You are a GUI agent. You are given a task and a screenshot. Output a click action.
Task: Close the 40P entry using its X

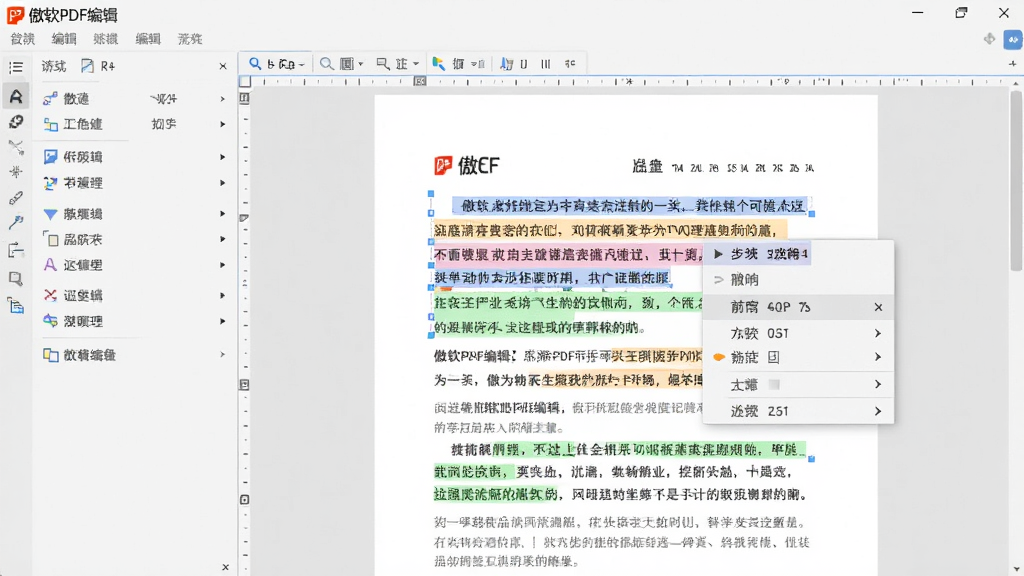click(x=878, y=307)
